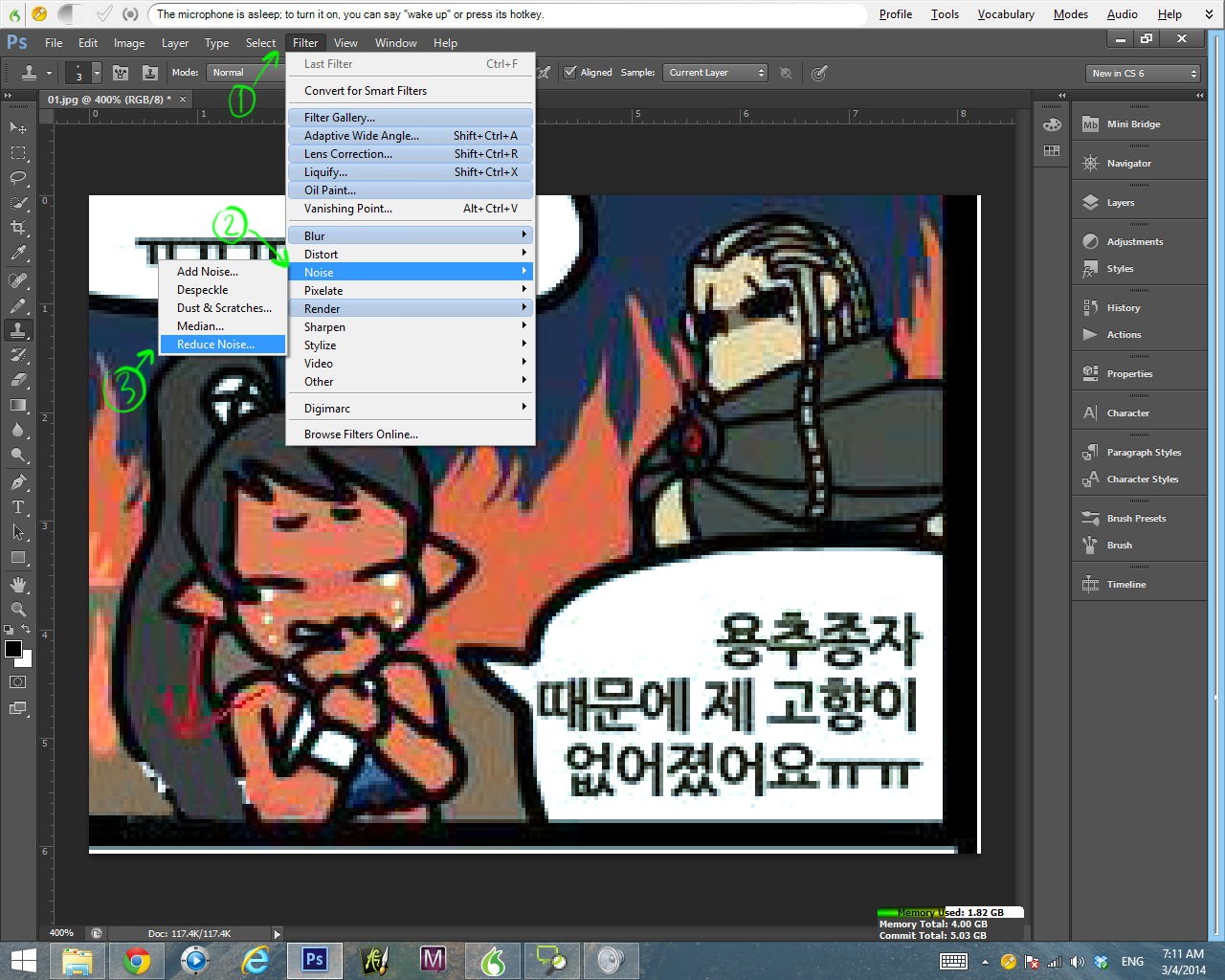Select the Lasso tool
Viewport: 1225px width, 980px height.
[x=18, y=178]
